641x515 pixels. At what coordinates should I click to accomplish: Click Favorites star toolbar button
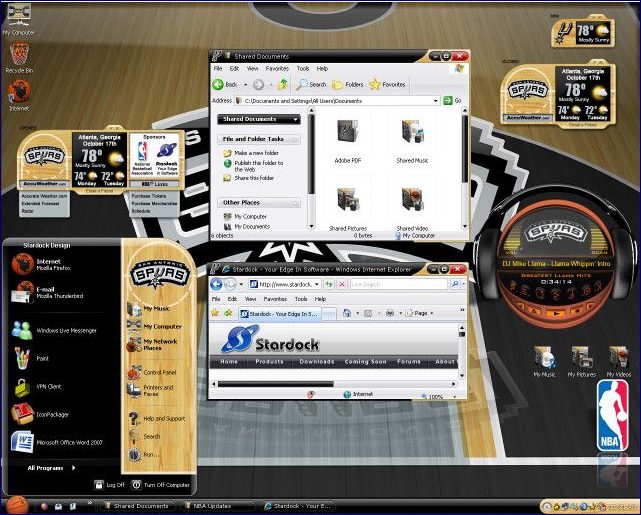[x=387, y=85]
